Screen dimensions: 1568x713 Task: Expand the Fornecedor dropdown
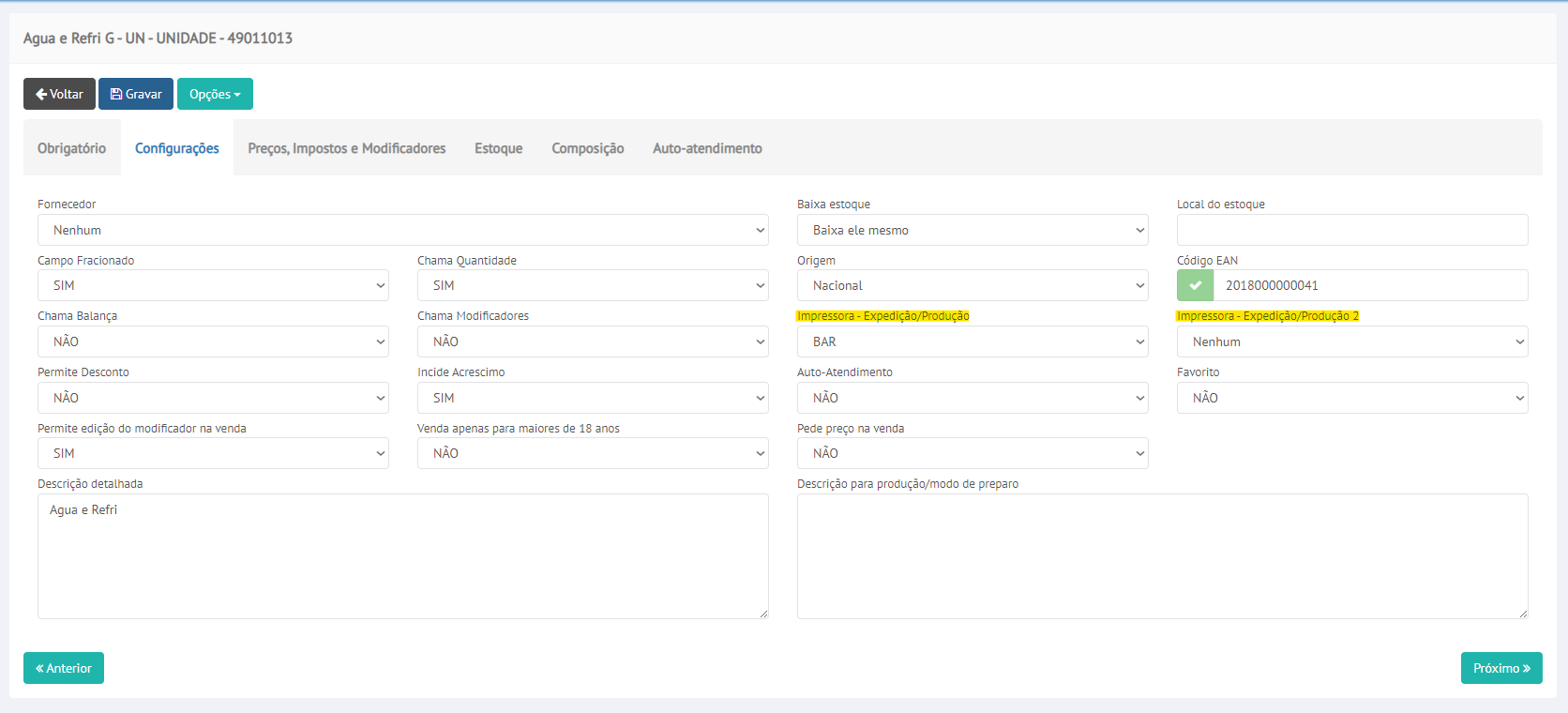402,230
